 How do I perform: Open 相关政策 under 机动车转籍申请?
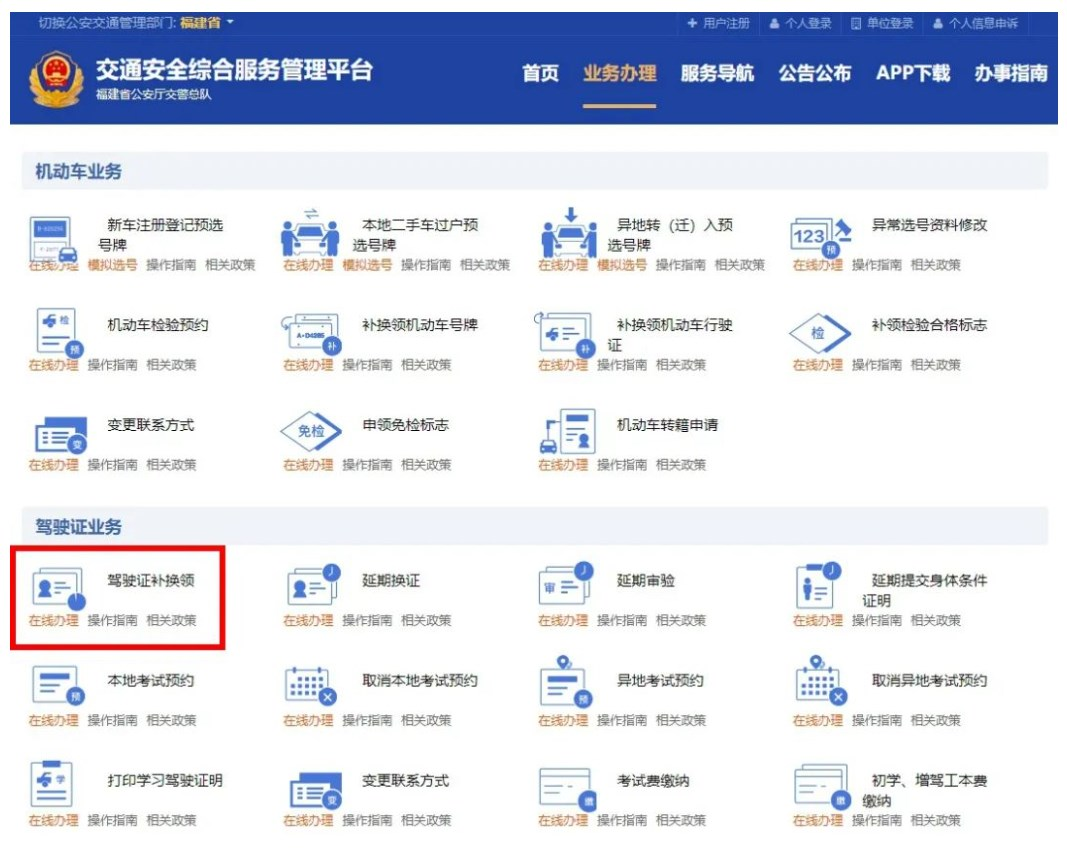pyautogui.click(x=681, y=465)
